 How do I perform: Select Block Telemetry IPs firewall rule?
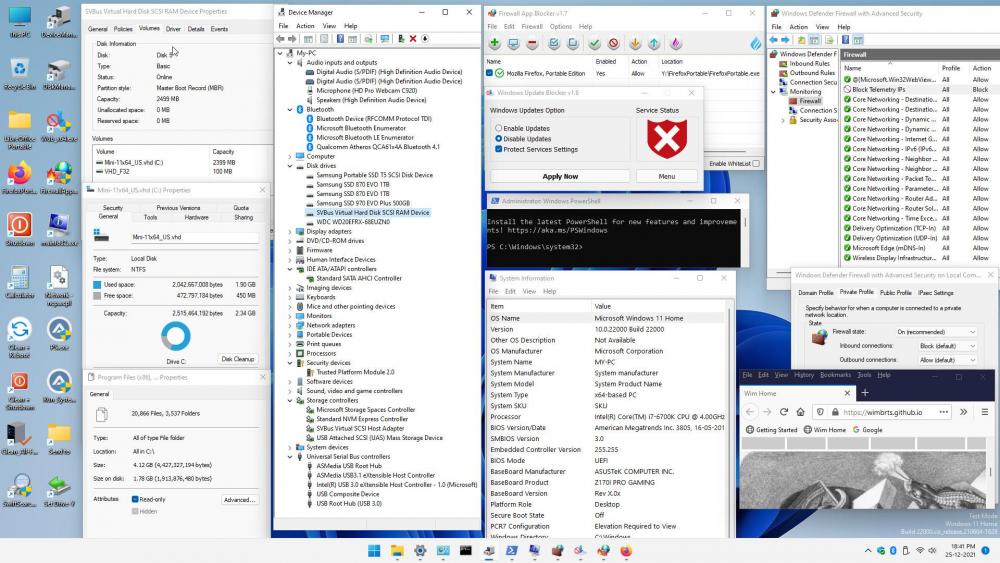[878, 89]
